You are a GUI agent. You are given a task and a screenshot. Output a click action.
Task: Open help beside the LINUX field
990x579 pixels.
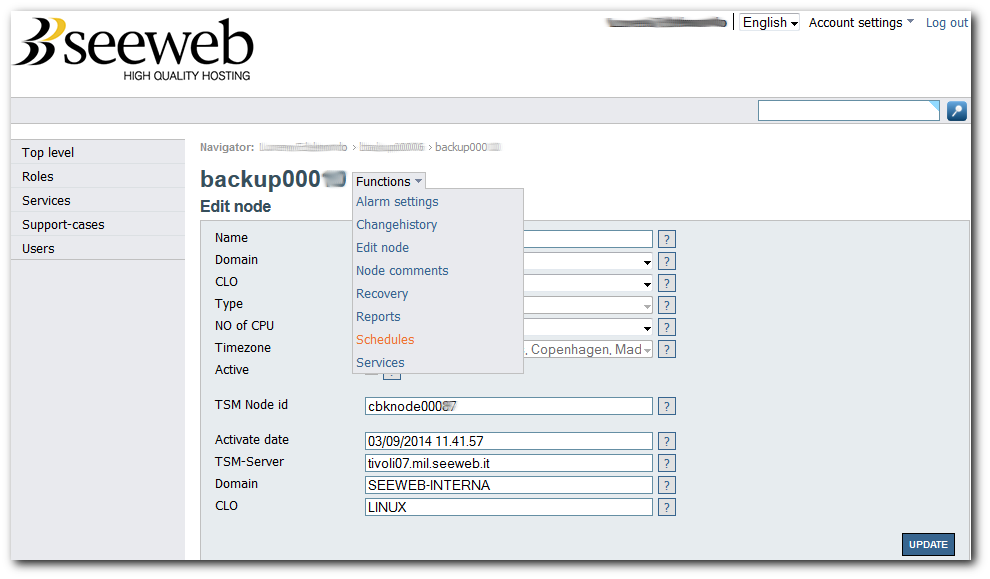pos(667,508)
